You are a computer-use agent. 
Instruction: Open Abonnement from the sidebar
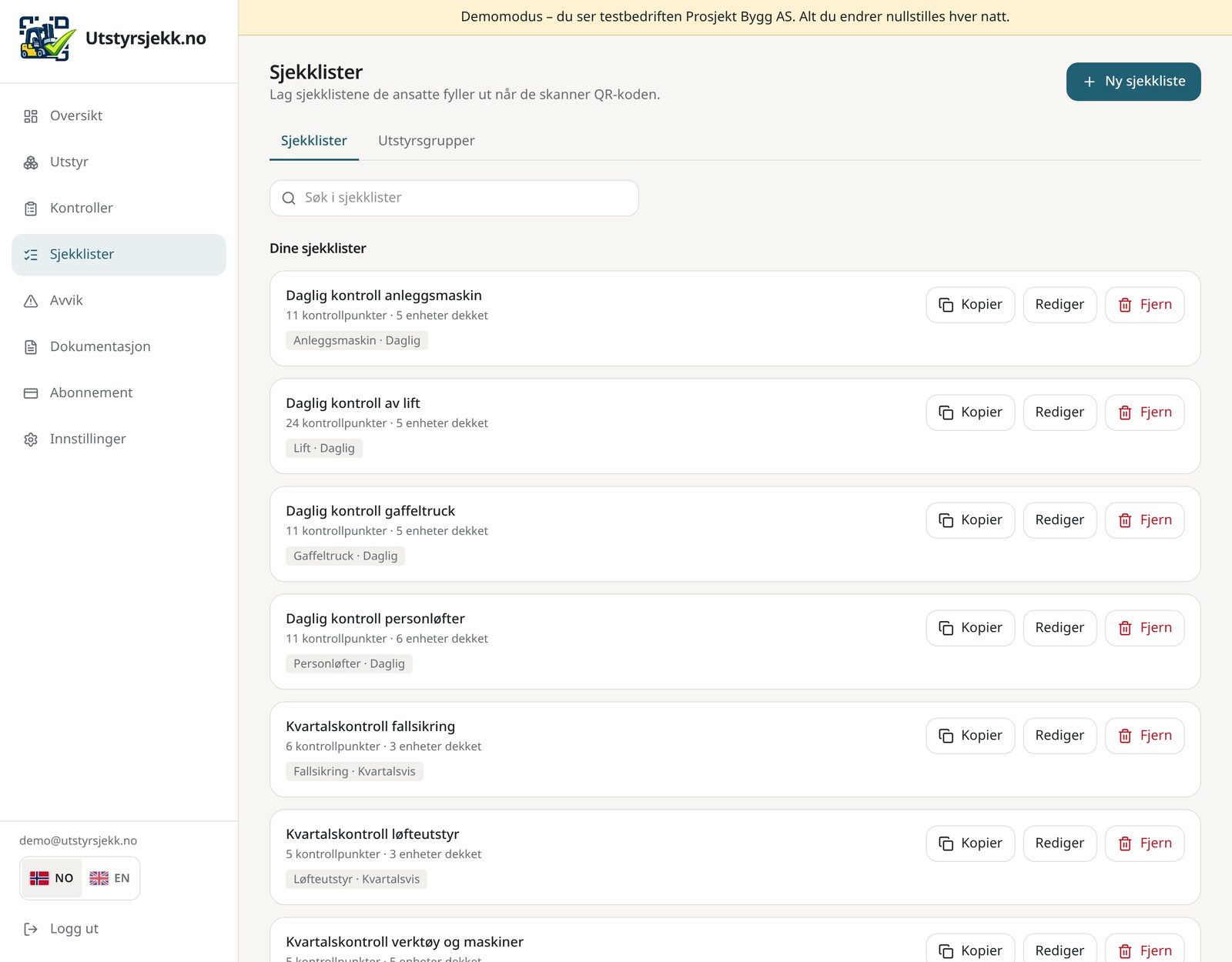click(119, 392)
